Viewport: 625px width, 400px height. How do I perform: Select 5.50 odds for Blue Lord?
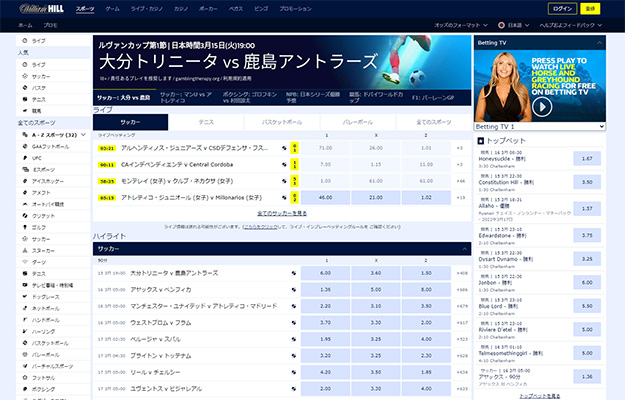[587, 306]
